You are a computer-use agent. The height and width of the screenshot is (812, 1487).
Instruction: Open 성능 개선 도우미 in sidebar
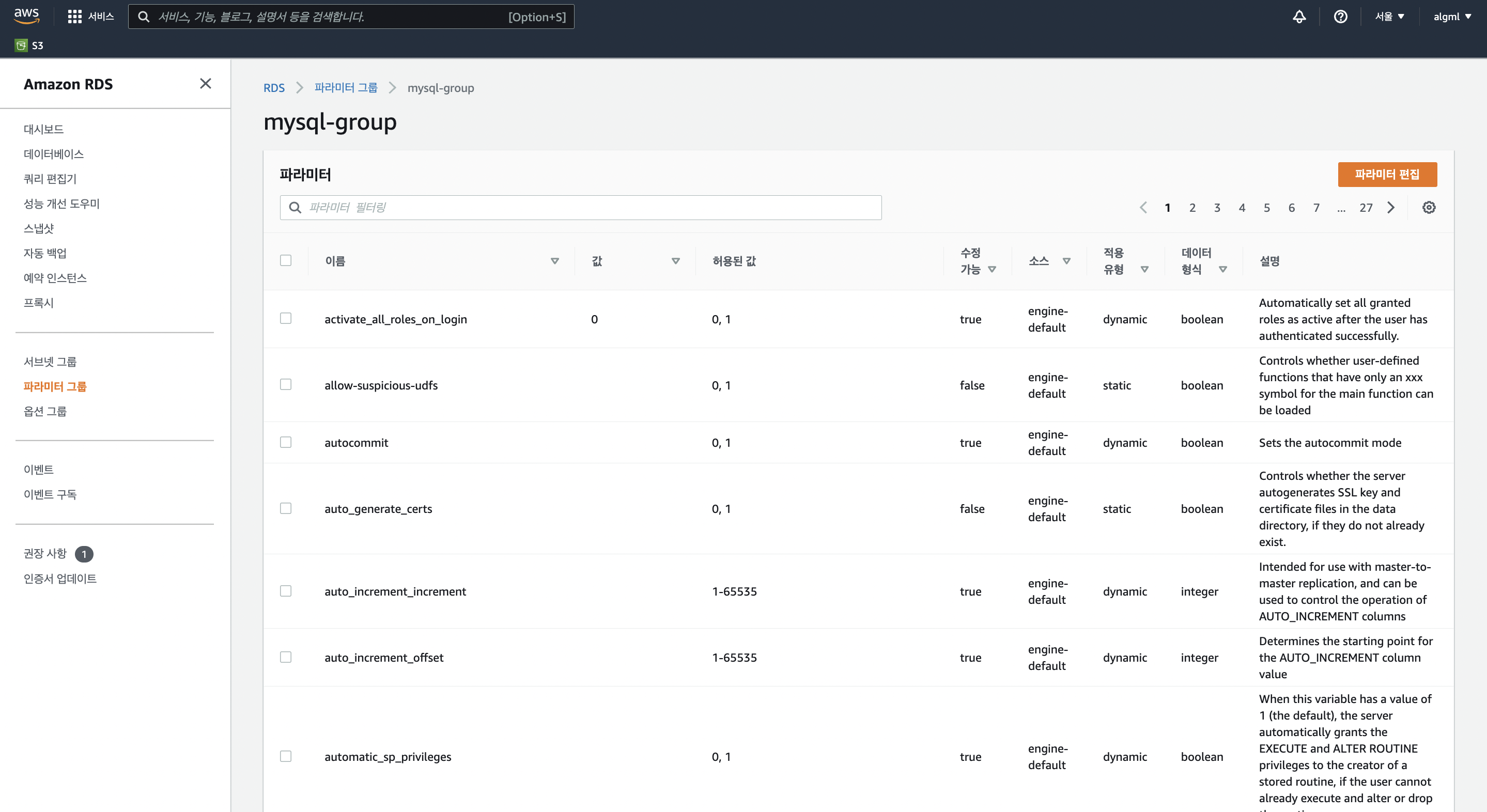(x=62, y=204)
